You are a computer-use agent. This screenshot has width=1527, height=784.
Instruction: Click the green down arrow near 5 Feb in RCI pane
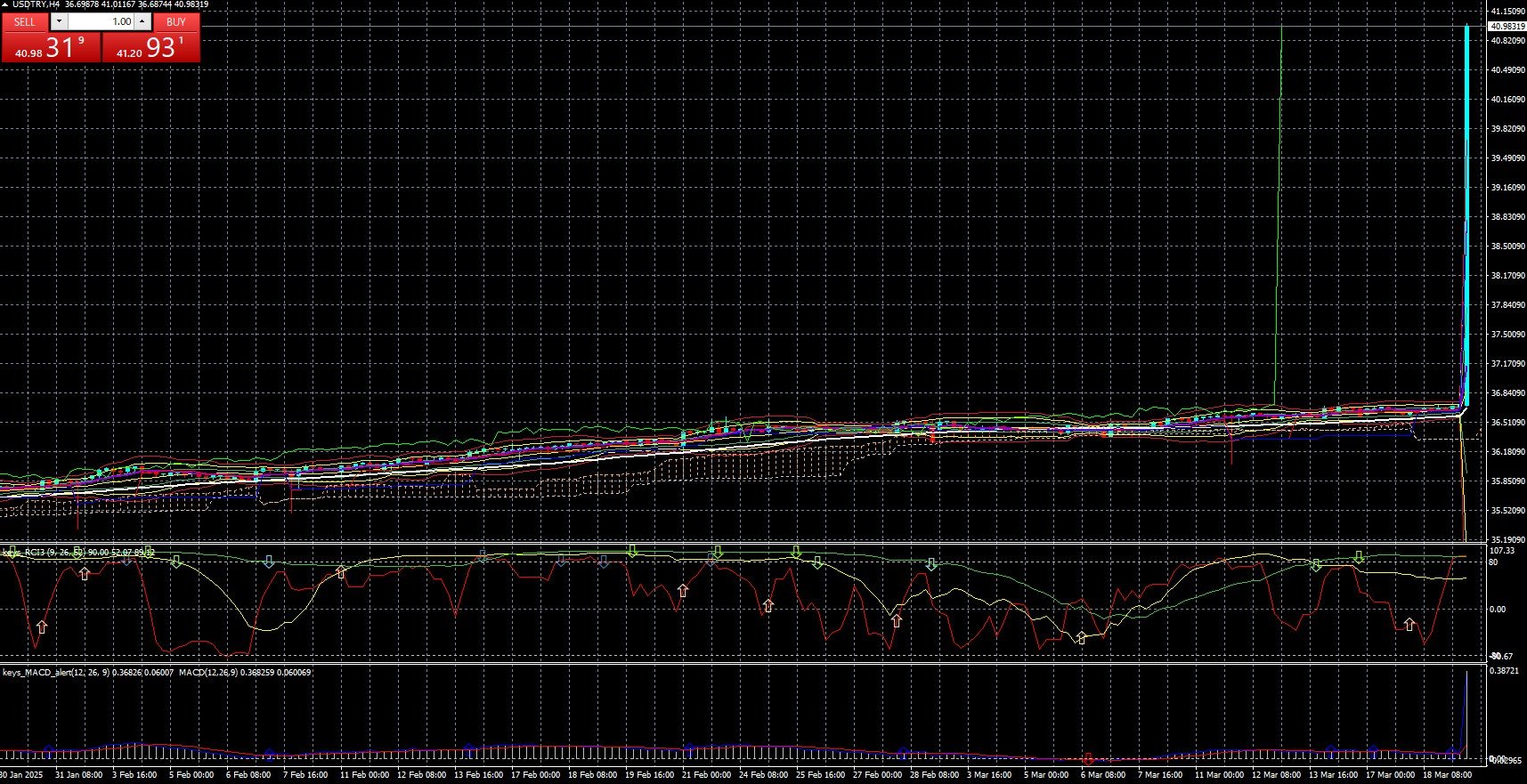click(176, 562)
